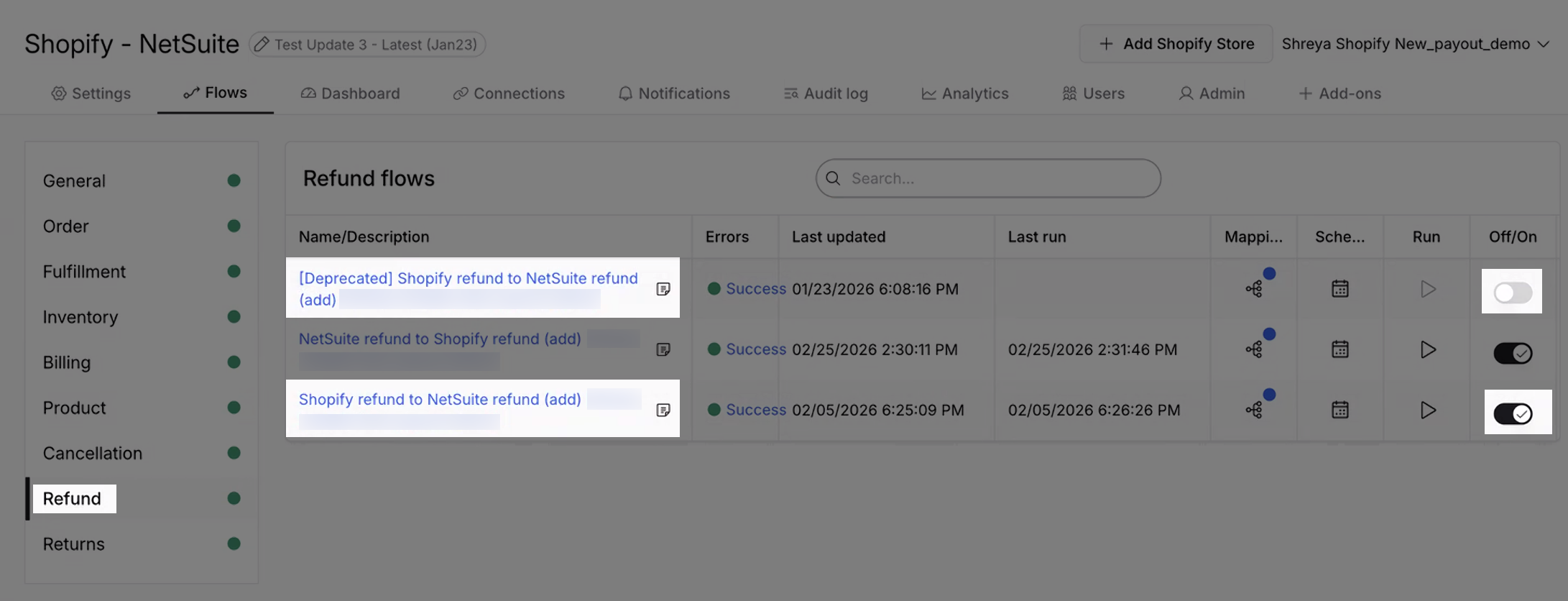This screenshot has width=1568, height=601.
Task: Select Refund in the flow sidebar
Action: (142, 498)
